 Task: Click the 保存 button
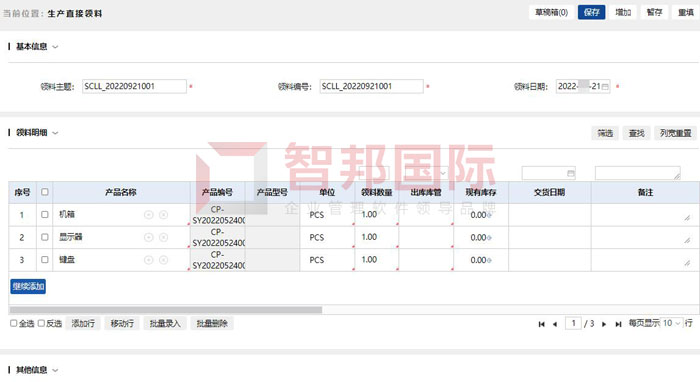[x=592, y=12]
